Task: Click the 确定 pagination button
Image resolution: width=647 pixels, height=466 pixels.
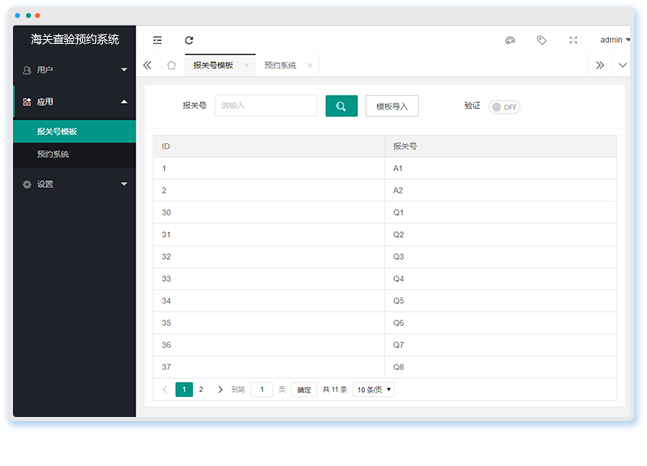Action: coord(304,389)
